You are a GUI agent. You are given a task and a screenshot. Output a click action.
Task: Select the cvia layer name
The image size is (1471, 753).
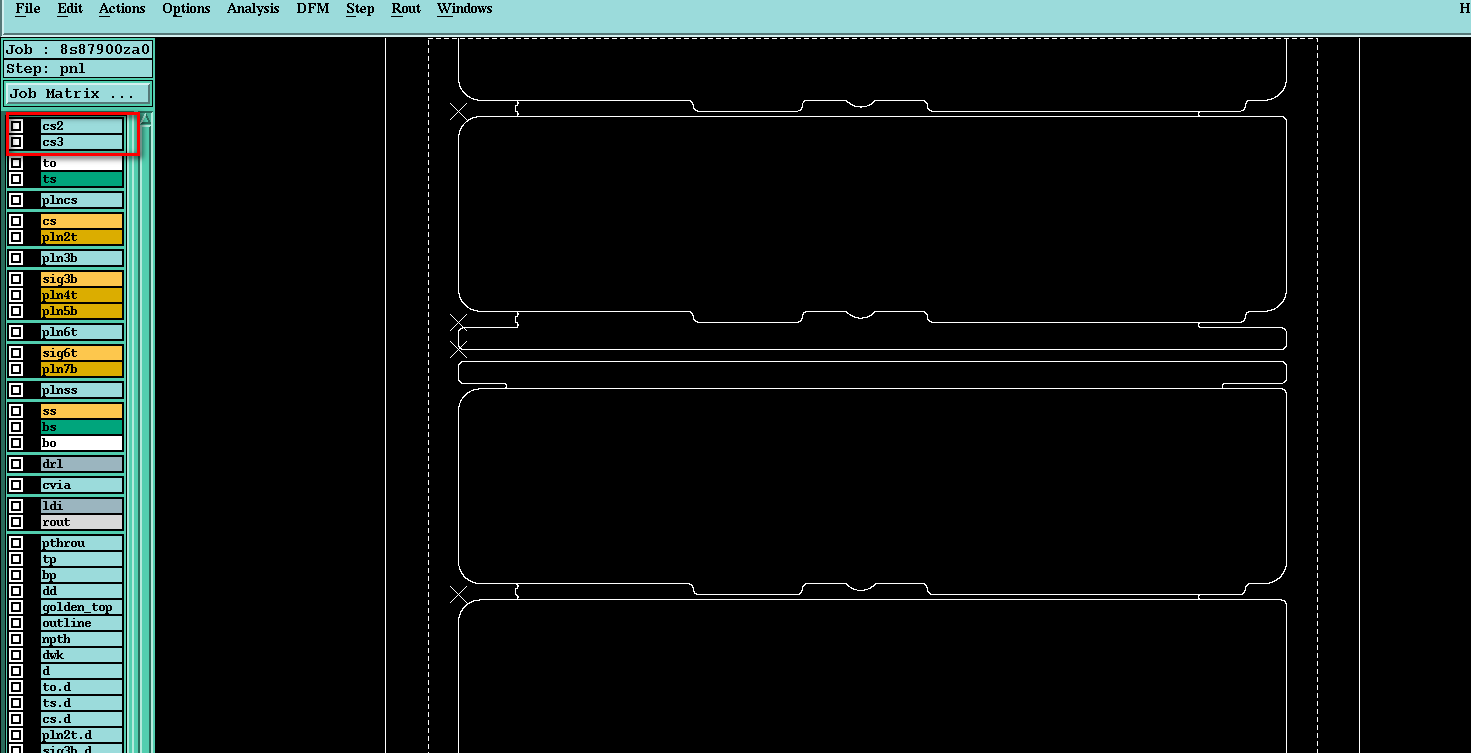(x=82, y=485)
